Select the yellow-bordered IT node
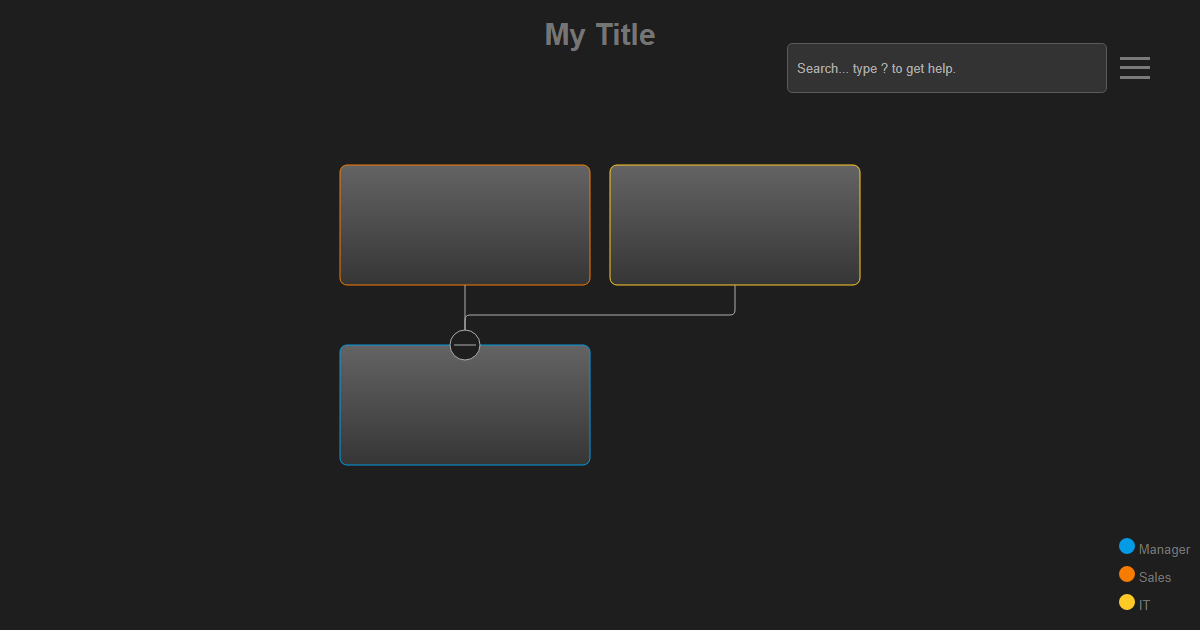 click(735, 225)
